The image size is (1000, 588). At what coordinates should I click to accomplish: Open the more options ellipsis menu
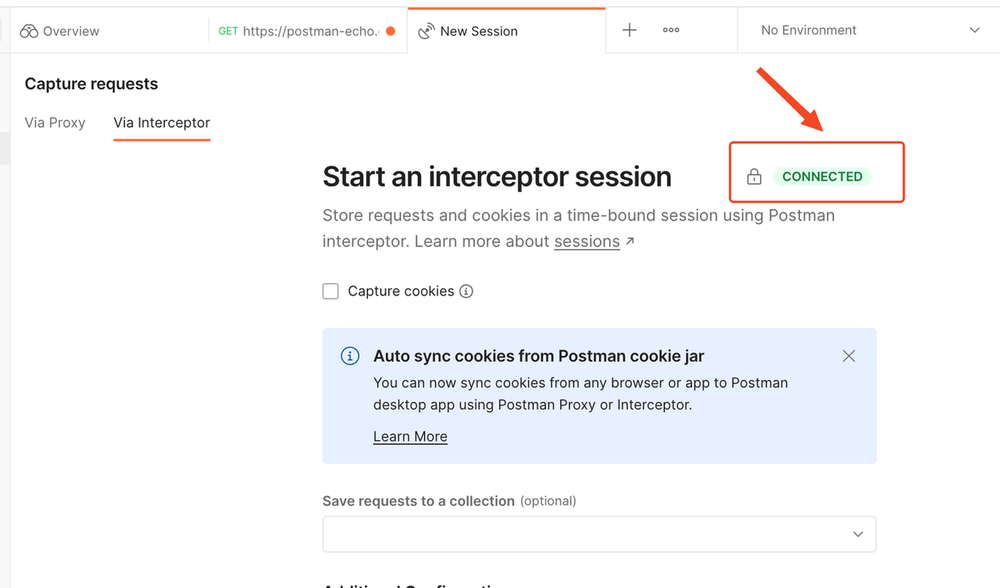[x=670, y=30]
